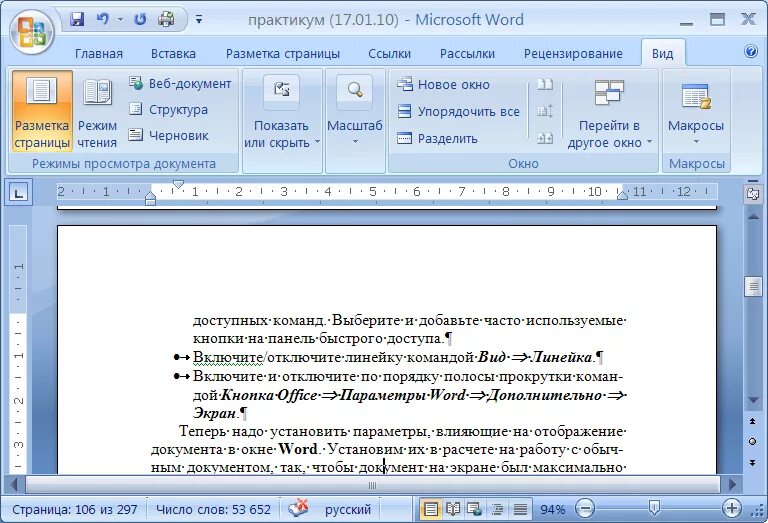Select full screen reading in status bar
The width and height of the screenshot is (768, 523).
pyautogui.click(x=453, y=510)
